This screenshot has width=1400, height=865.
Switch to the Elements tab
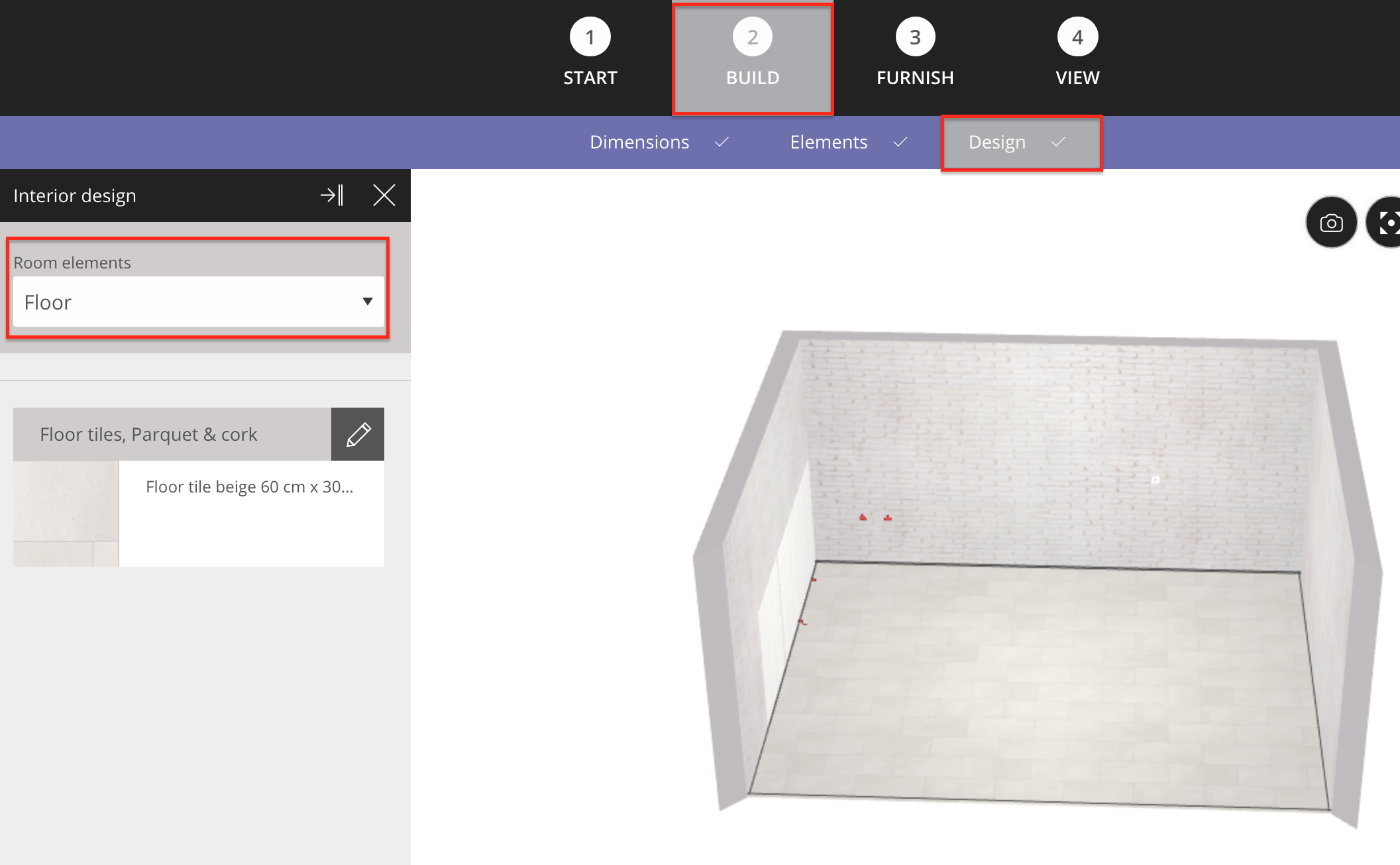coord(828,142)
